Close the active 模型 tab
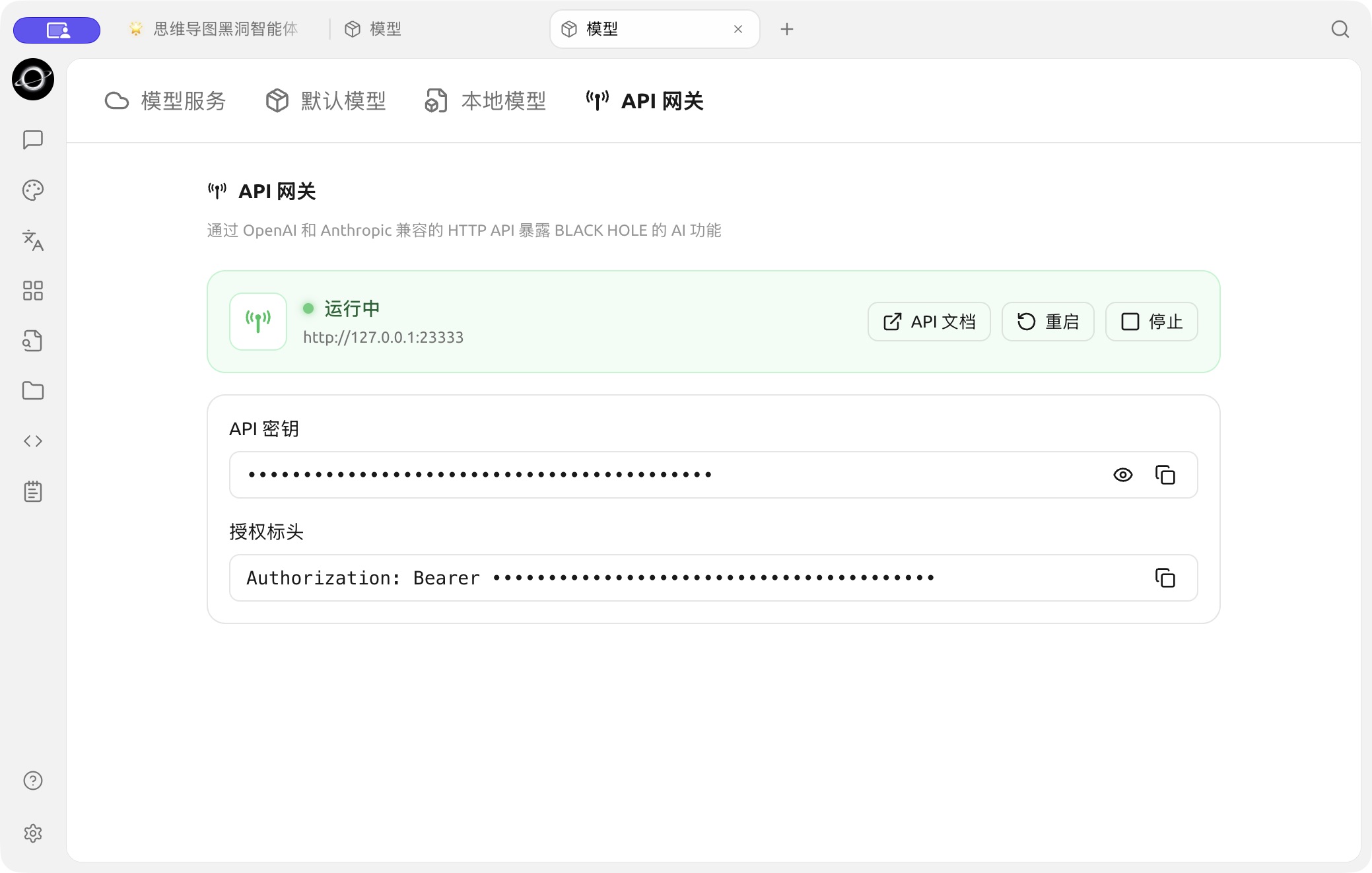Viewport: 1372px width, 873px height. pos(738,29)
